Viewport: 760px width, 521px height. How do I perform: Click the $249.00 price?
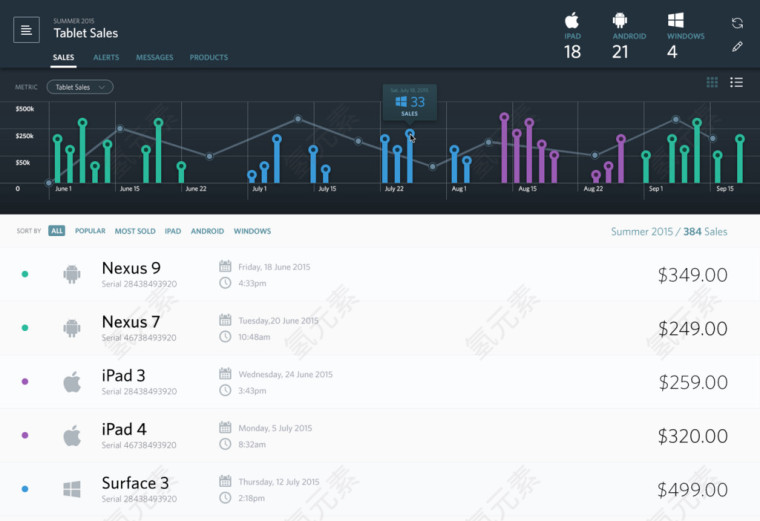tap(693, 329)
